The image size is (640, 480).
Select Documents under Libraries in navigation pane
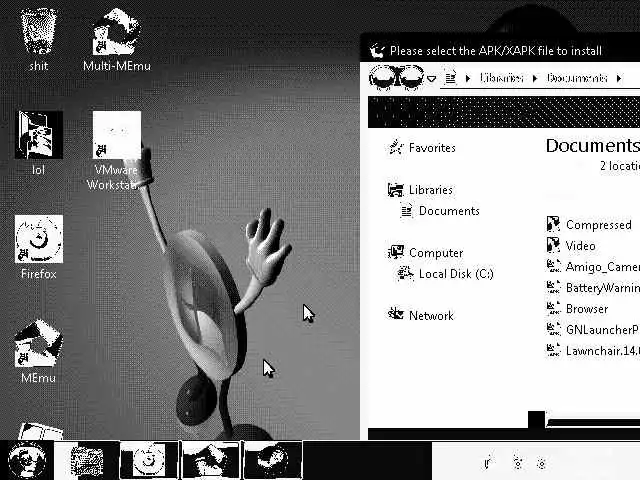click(x=449, y=211)
